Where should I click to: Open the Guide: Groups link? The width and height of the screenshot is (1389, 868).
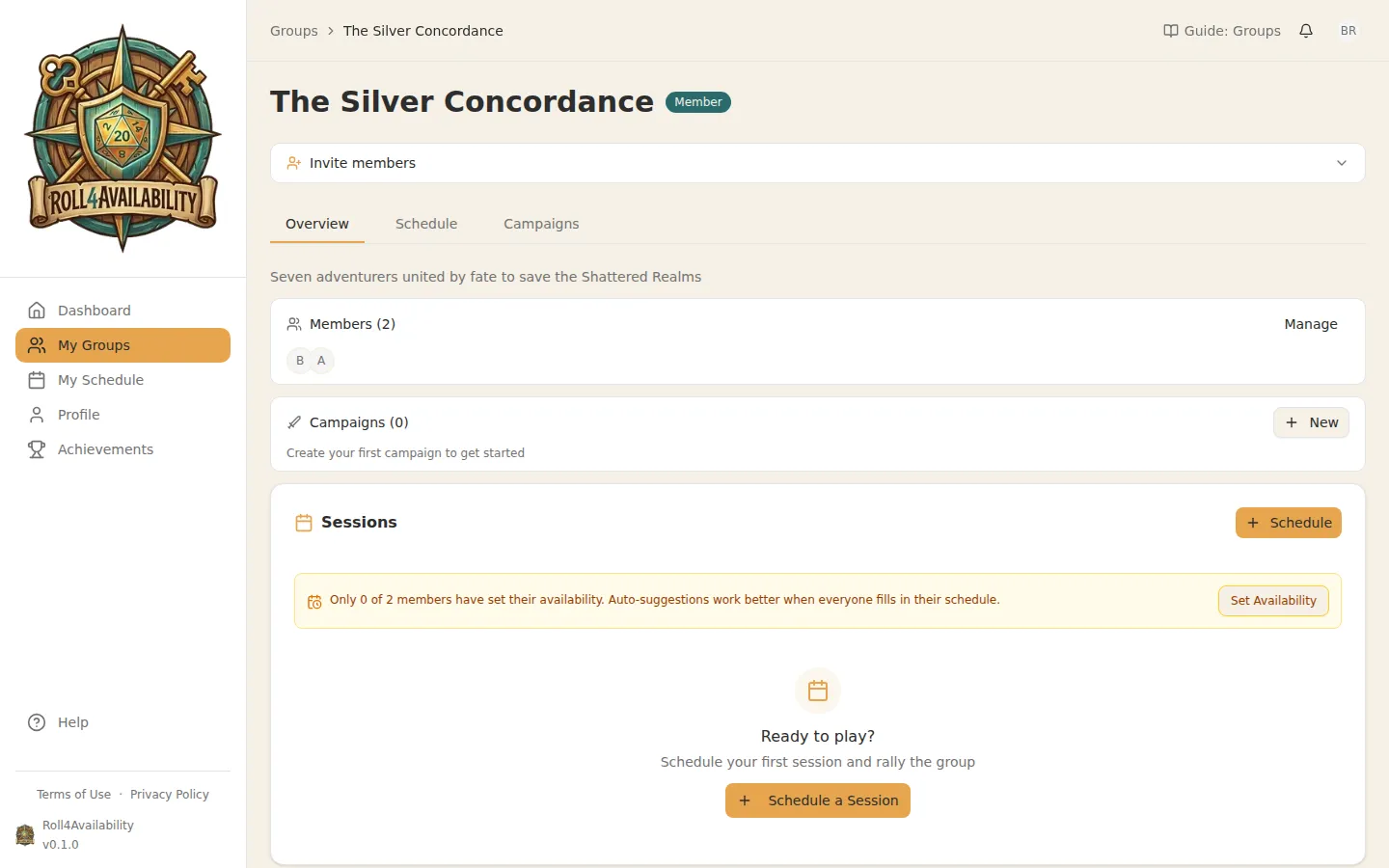1222,31
